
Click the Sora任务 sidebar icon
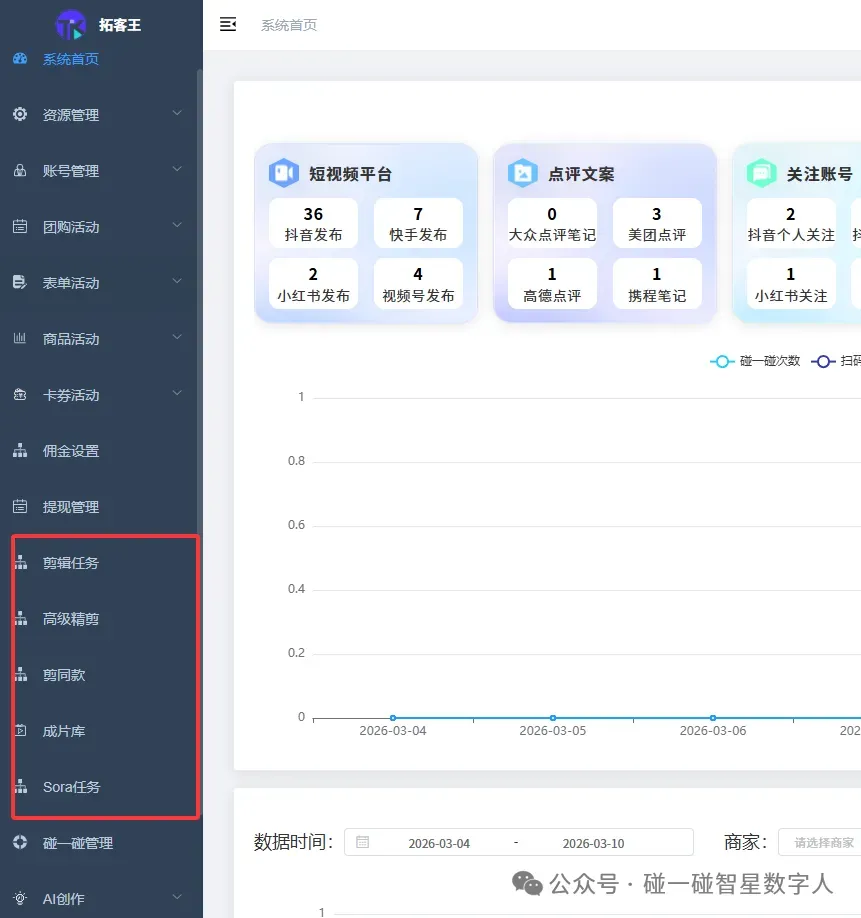(x=20, y=786)
